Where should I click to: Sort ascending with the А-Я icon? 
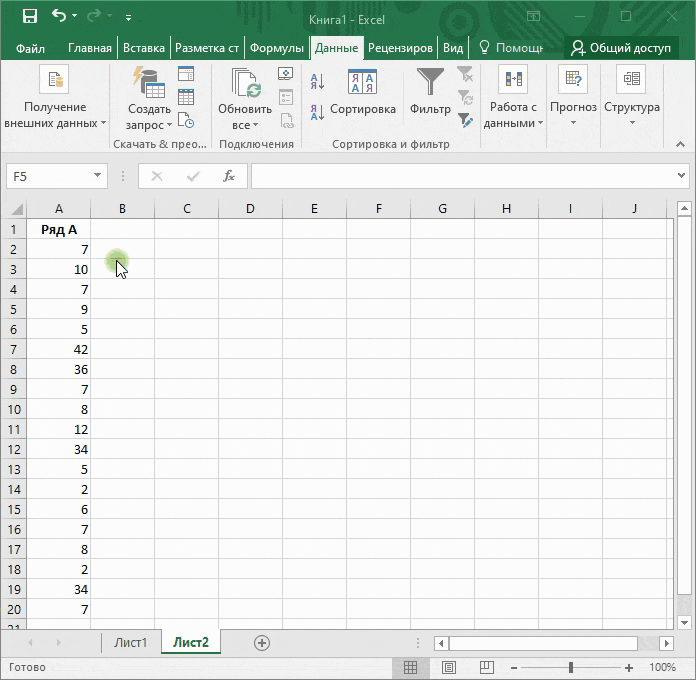tap(317, 81)
